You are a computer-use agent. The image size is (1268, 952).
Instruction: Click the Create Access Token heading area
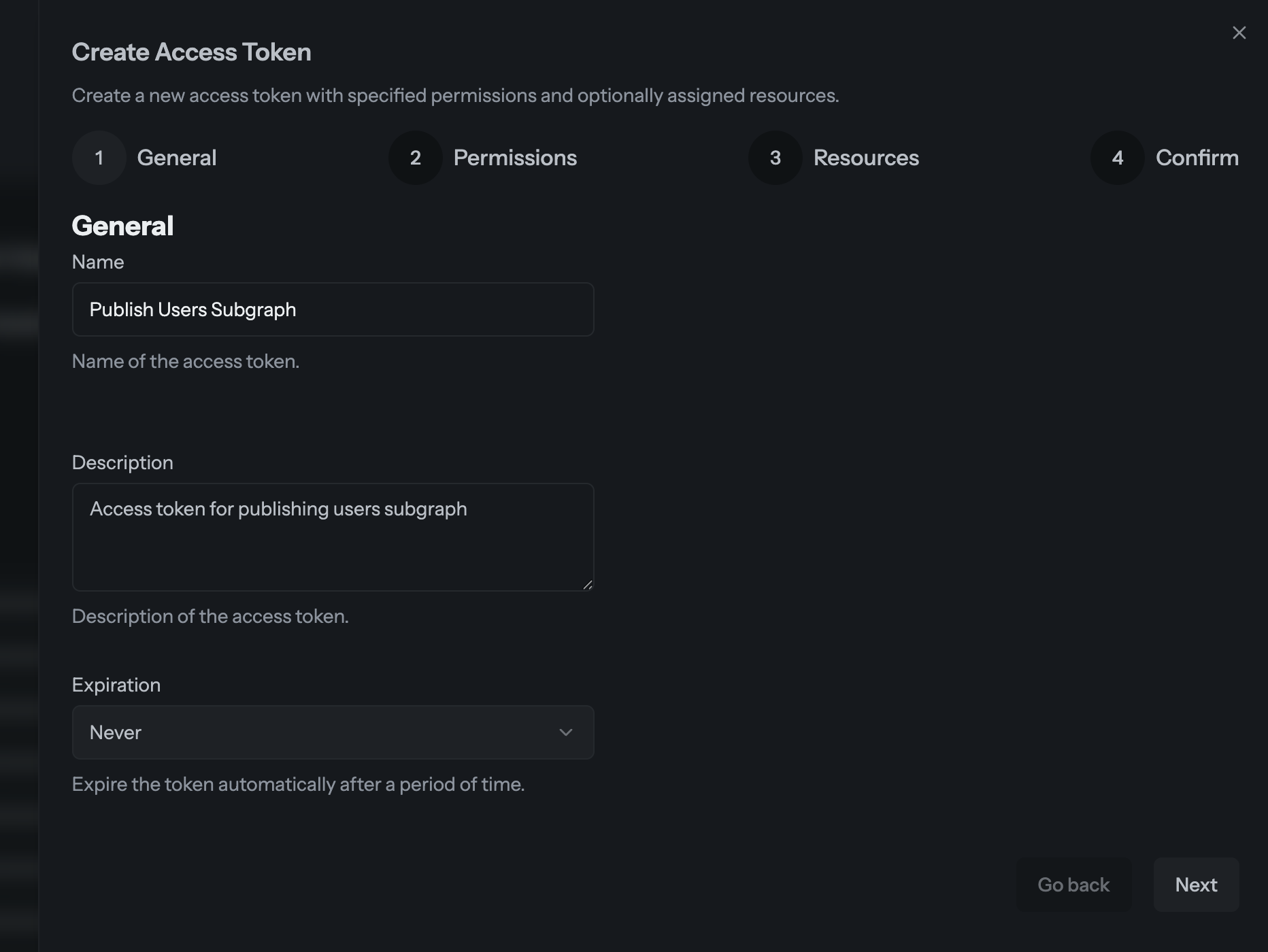pyautogui.click(x=191, y=51)
